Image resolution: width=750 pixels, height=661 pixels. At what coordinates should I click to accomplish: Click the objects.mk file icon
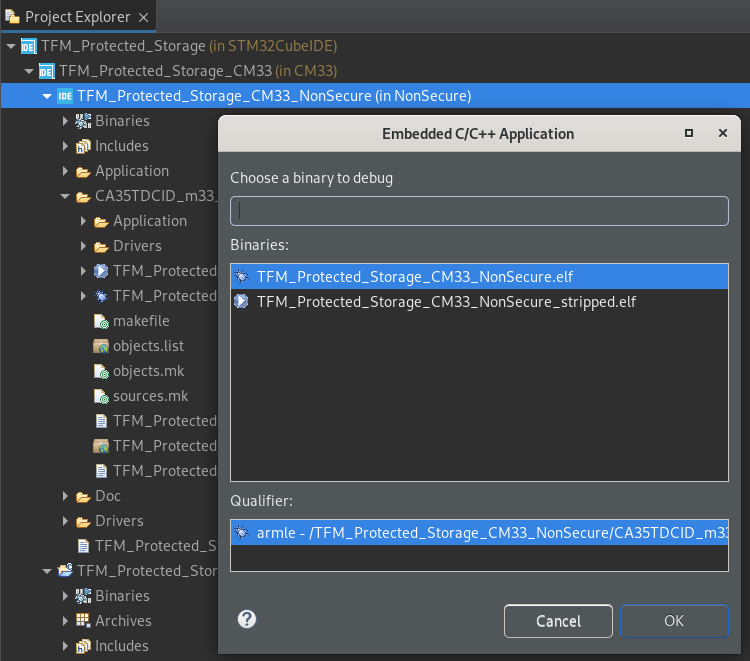coord(101,371)
